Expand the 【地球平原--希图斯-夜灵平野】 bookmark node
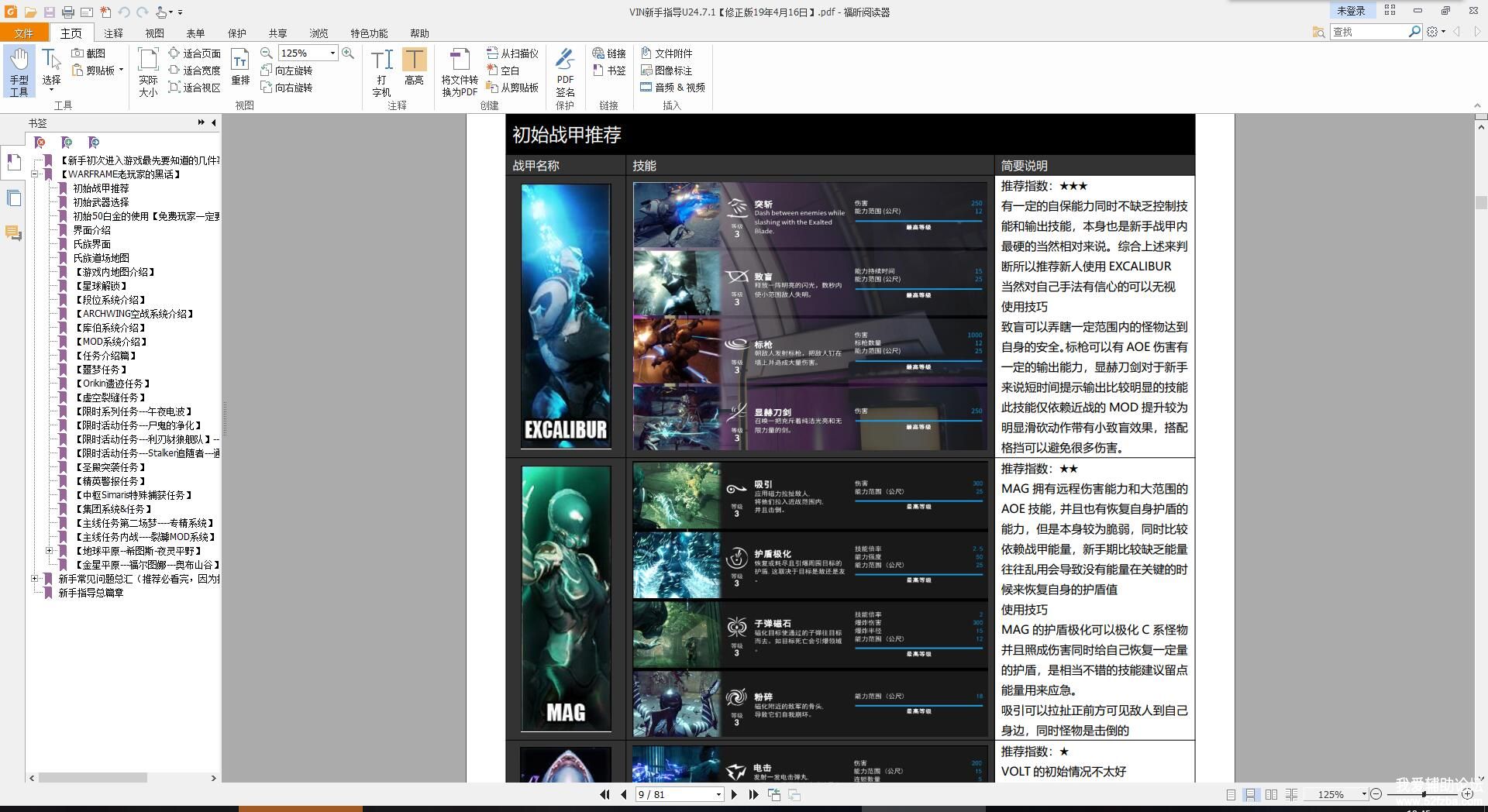This screenshot has height=812, width=1488. 50,551
